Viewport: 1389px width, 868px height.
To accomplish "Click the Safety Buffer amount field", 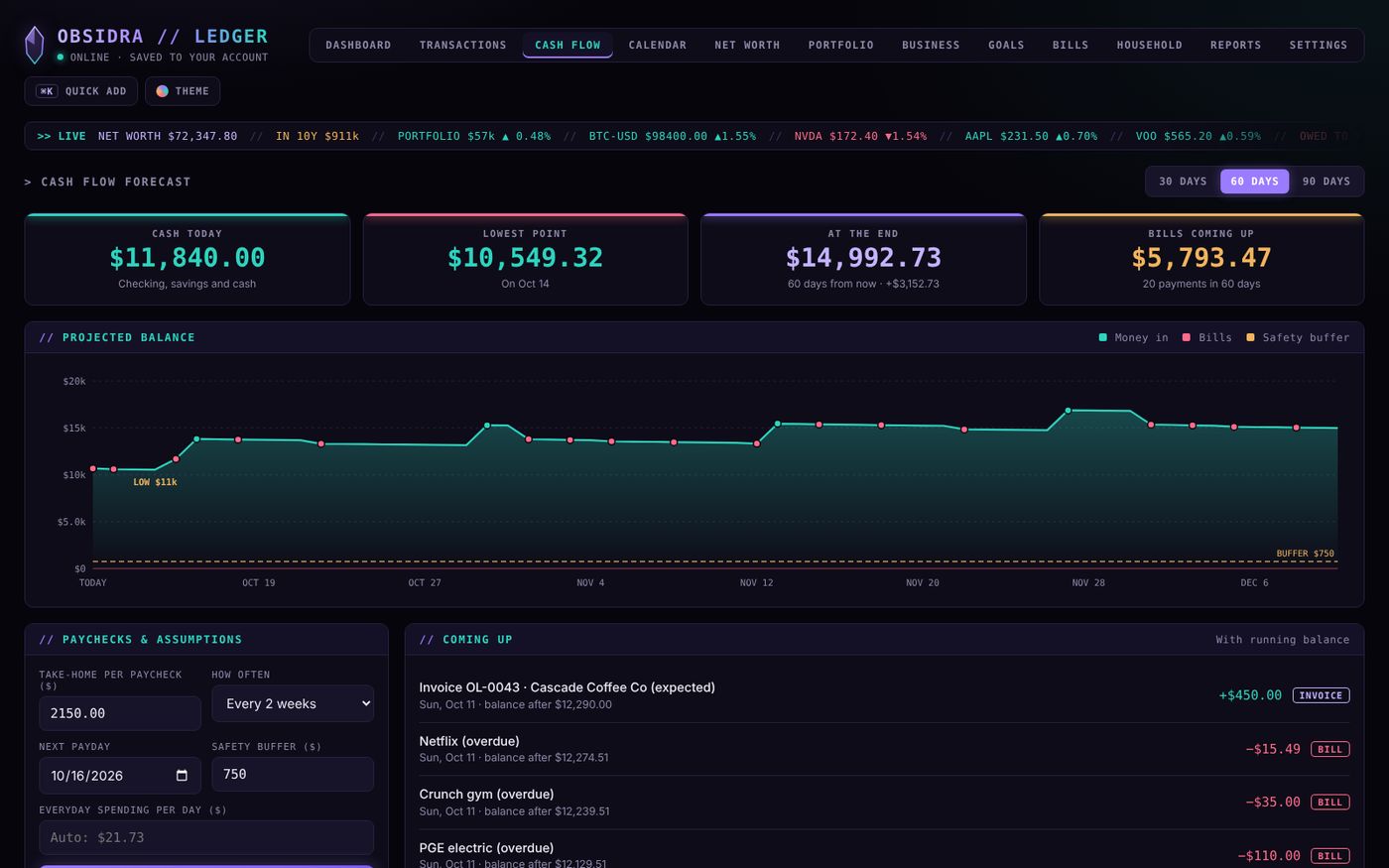I will pos(293,775).
